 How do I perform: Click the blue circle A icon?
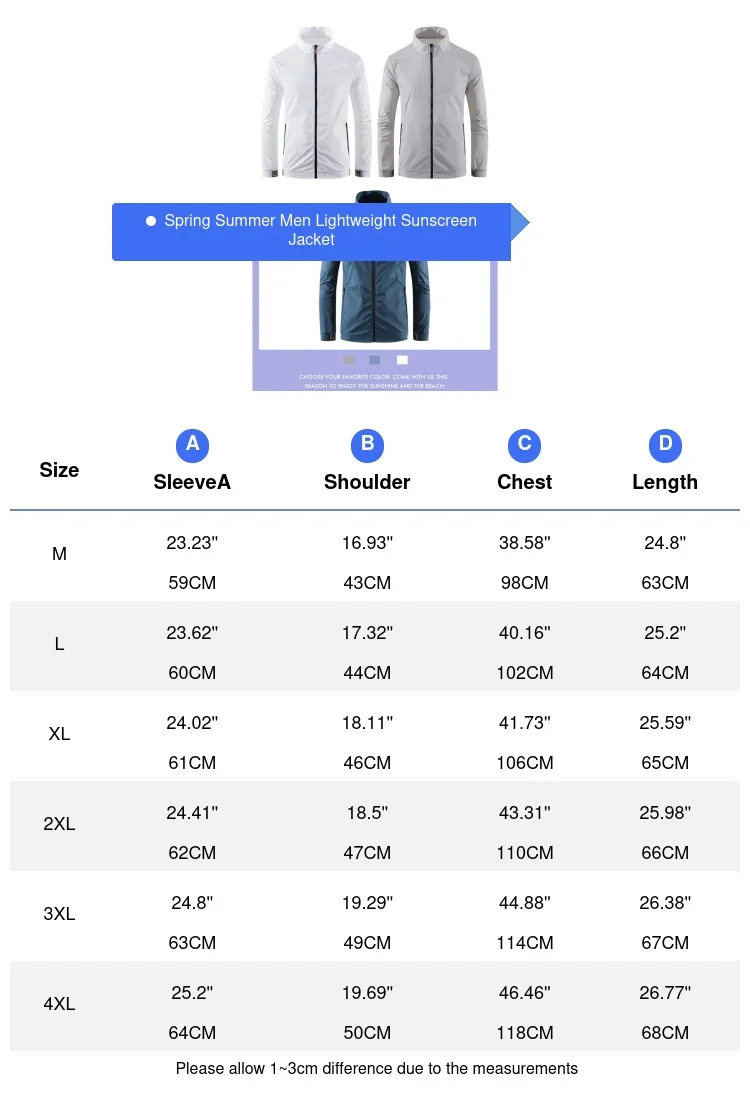[192, 445]
